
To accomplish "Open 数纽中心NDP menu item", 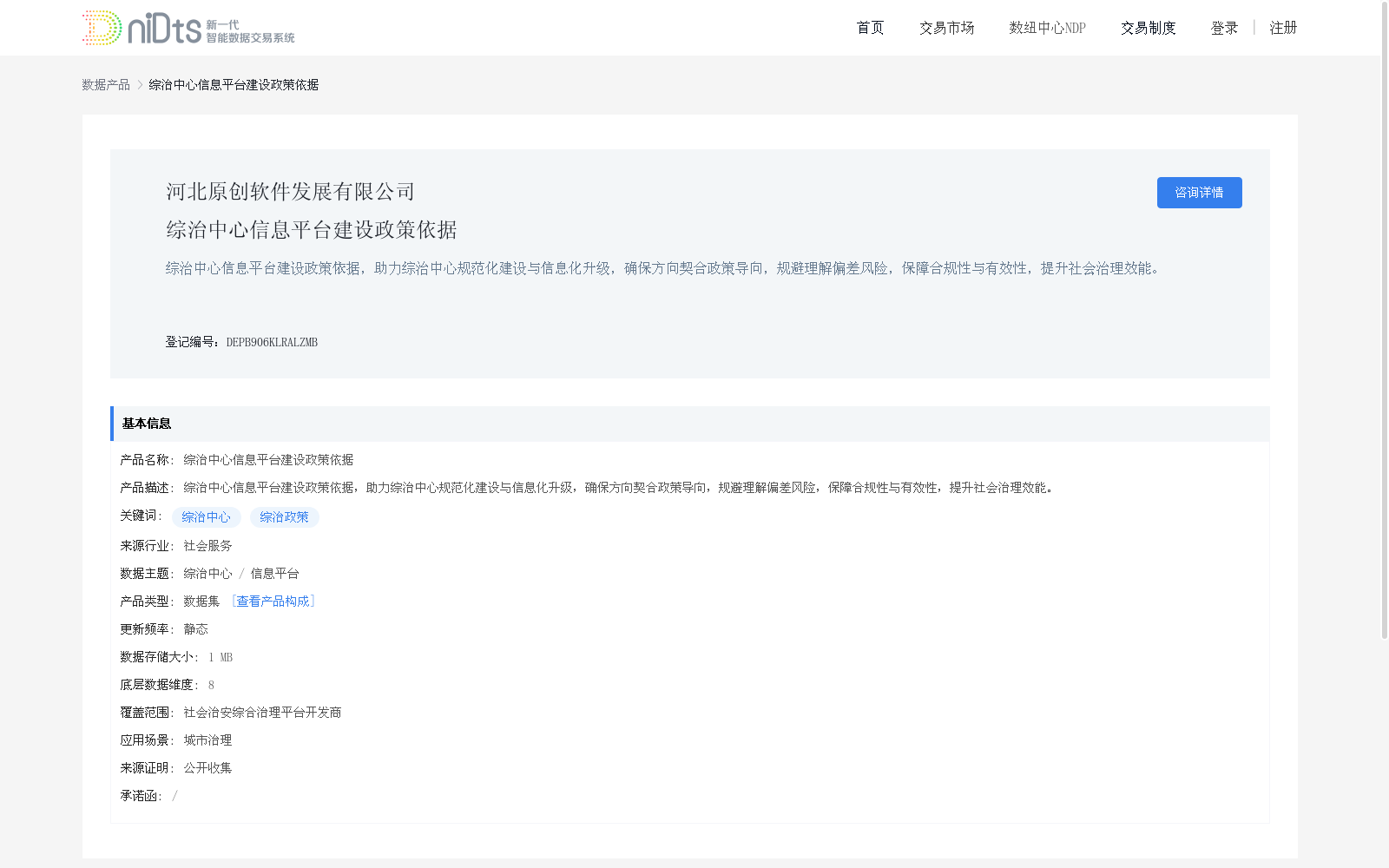I will tap(1047, 28).
